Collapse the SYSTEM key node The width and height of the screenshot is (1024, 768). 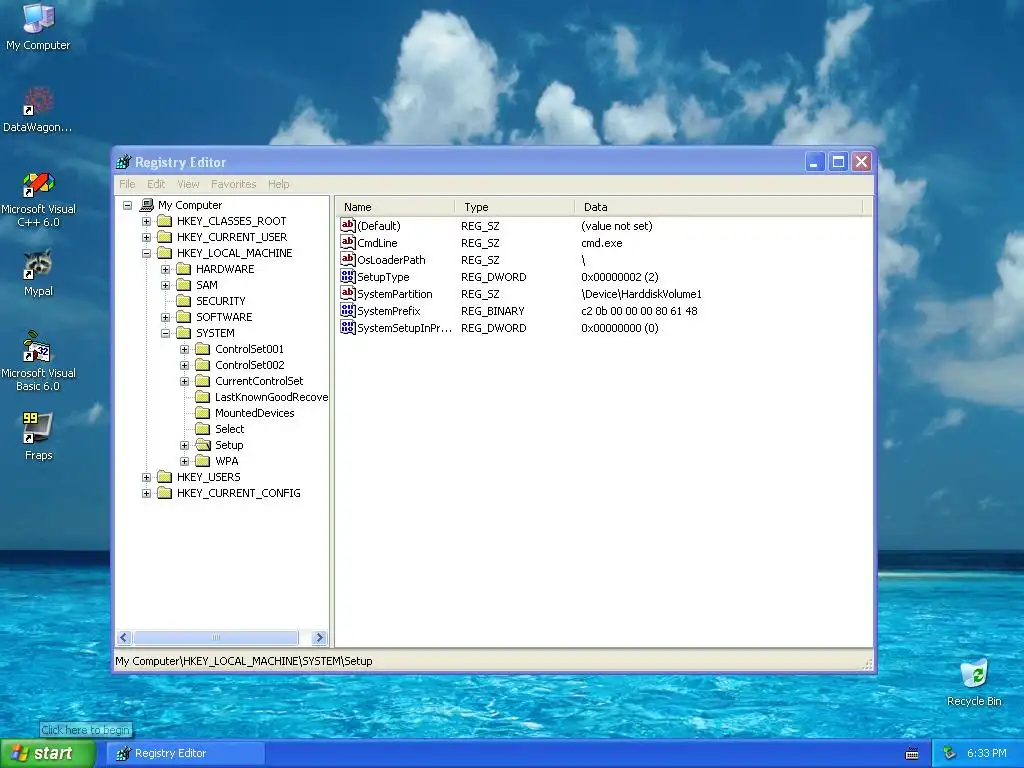pos(165,333)
